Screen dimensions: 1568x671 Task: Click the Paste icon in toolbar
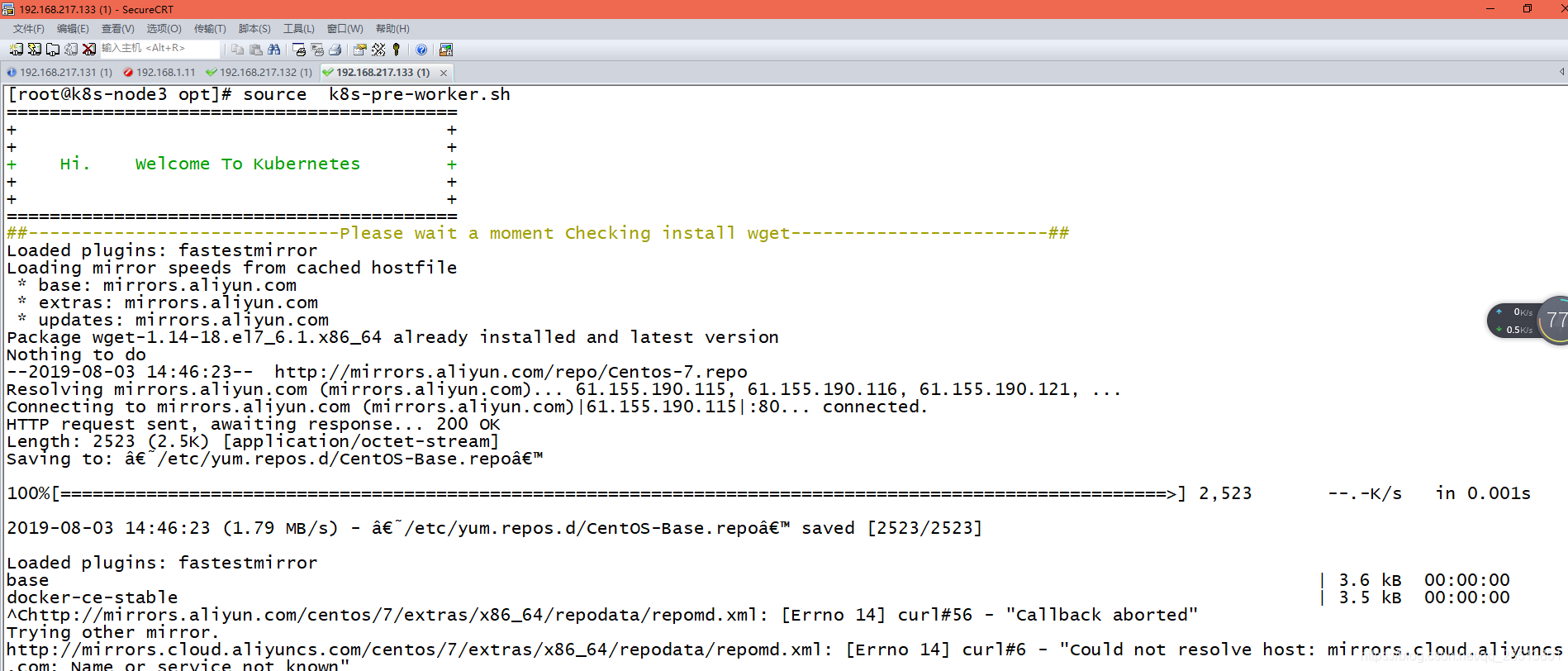pos(256,50)
